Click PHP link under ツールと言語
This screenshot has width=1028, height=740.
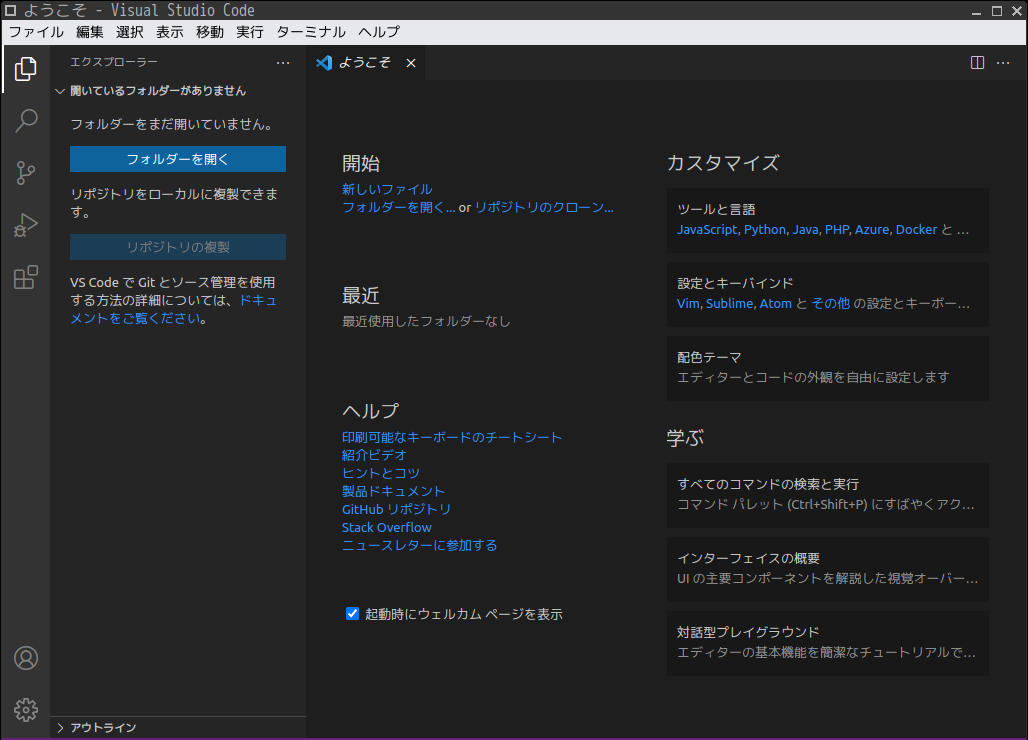point(837,230)
